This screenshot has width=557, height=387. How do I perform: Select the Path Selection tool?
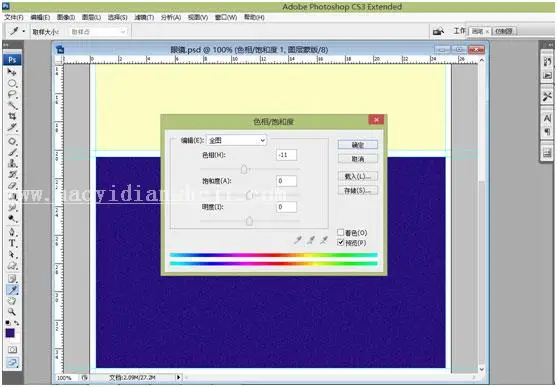click(x=12, y=254)
